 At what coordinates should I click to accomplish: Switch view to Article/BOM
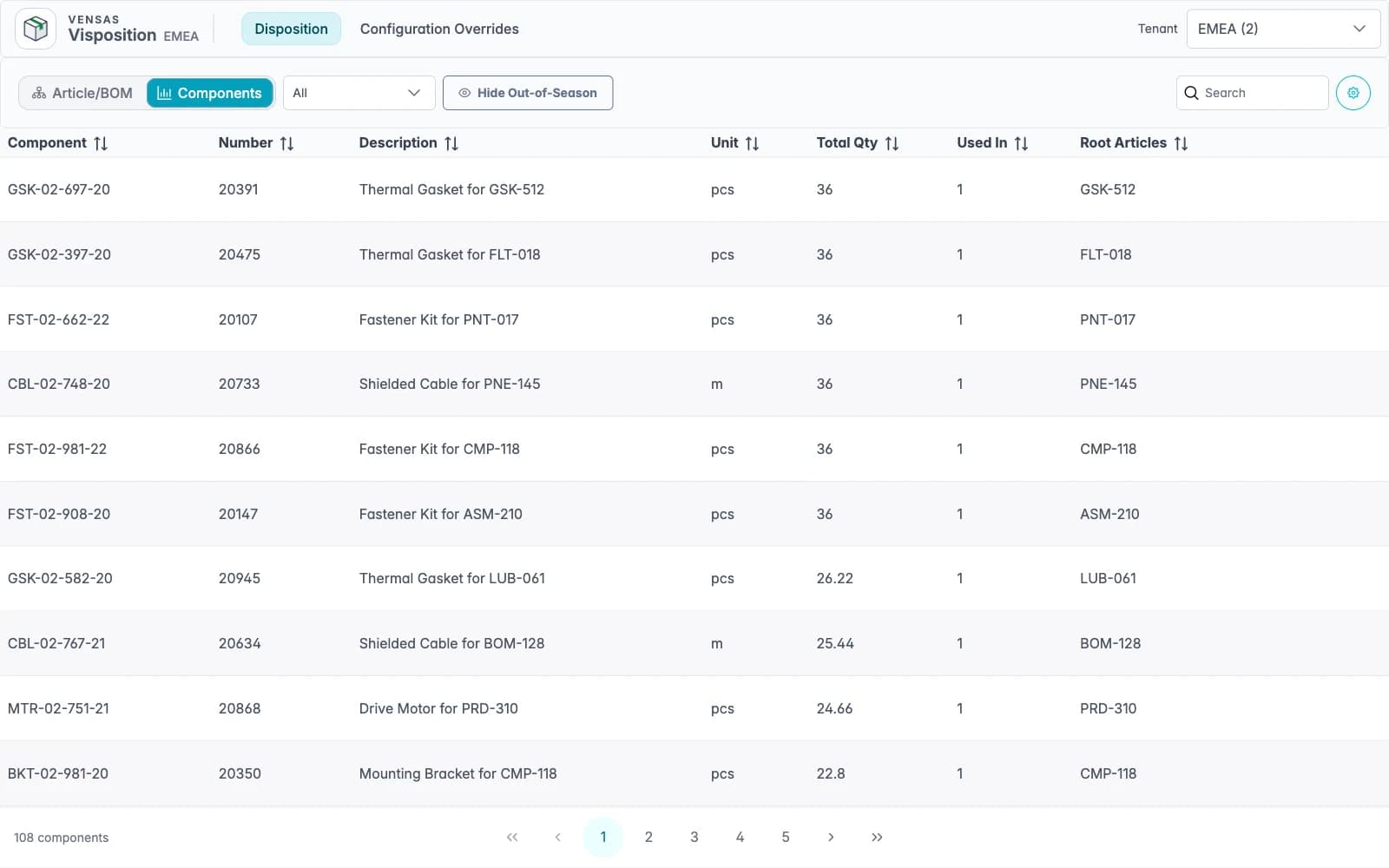point(82,93)
